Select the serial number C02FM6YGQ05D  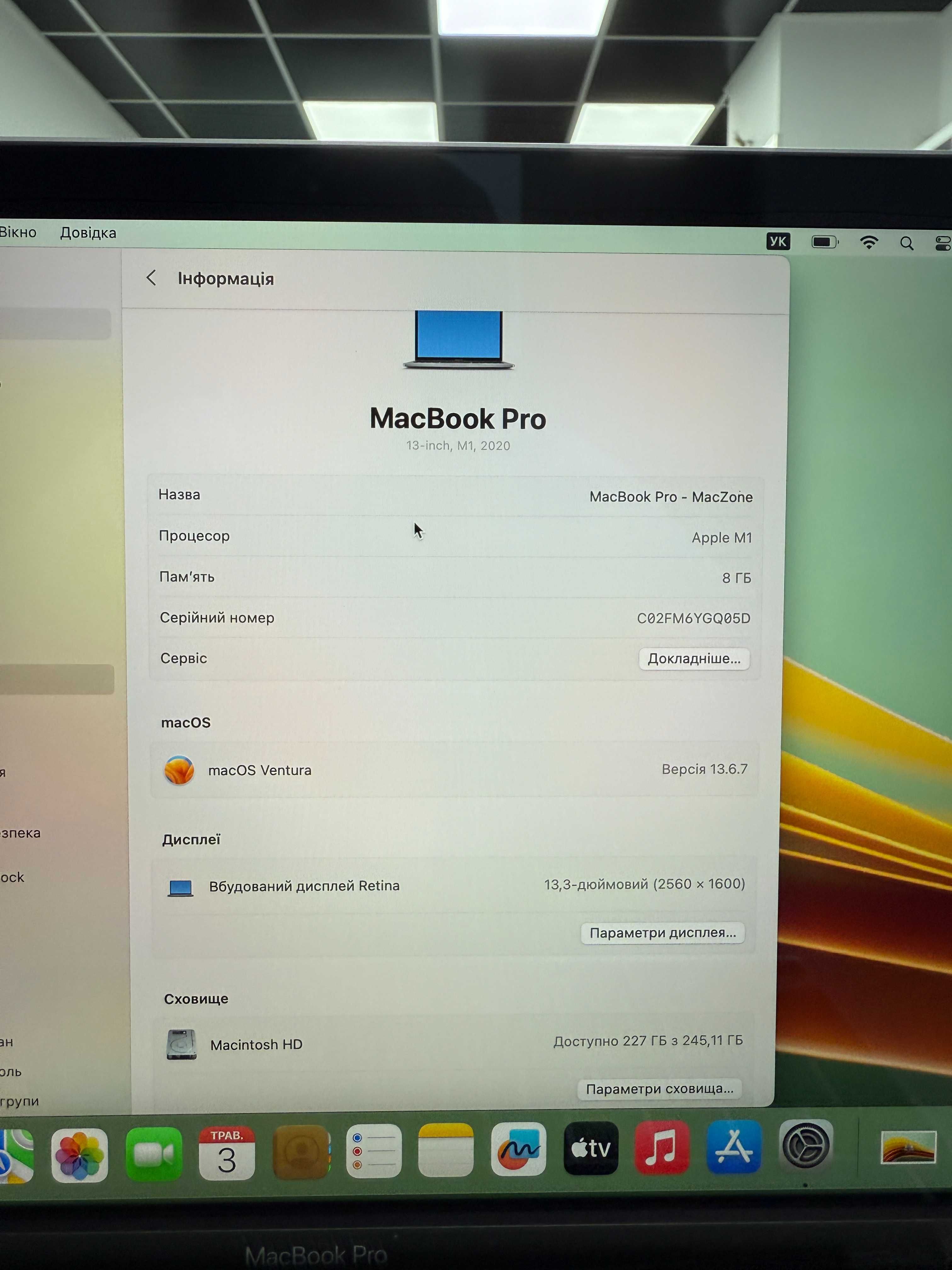tap(693, 618)
